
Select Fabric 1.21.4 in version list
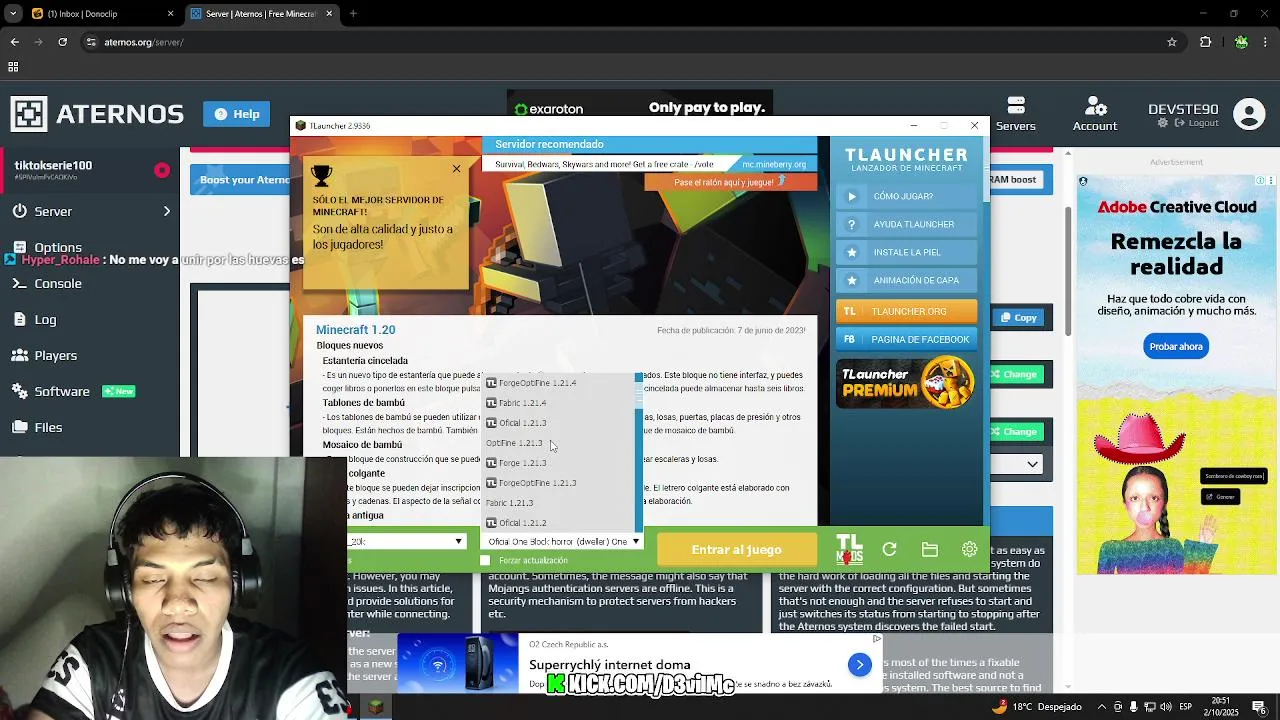[x=557, y=403]
